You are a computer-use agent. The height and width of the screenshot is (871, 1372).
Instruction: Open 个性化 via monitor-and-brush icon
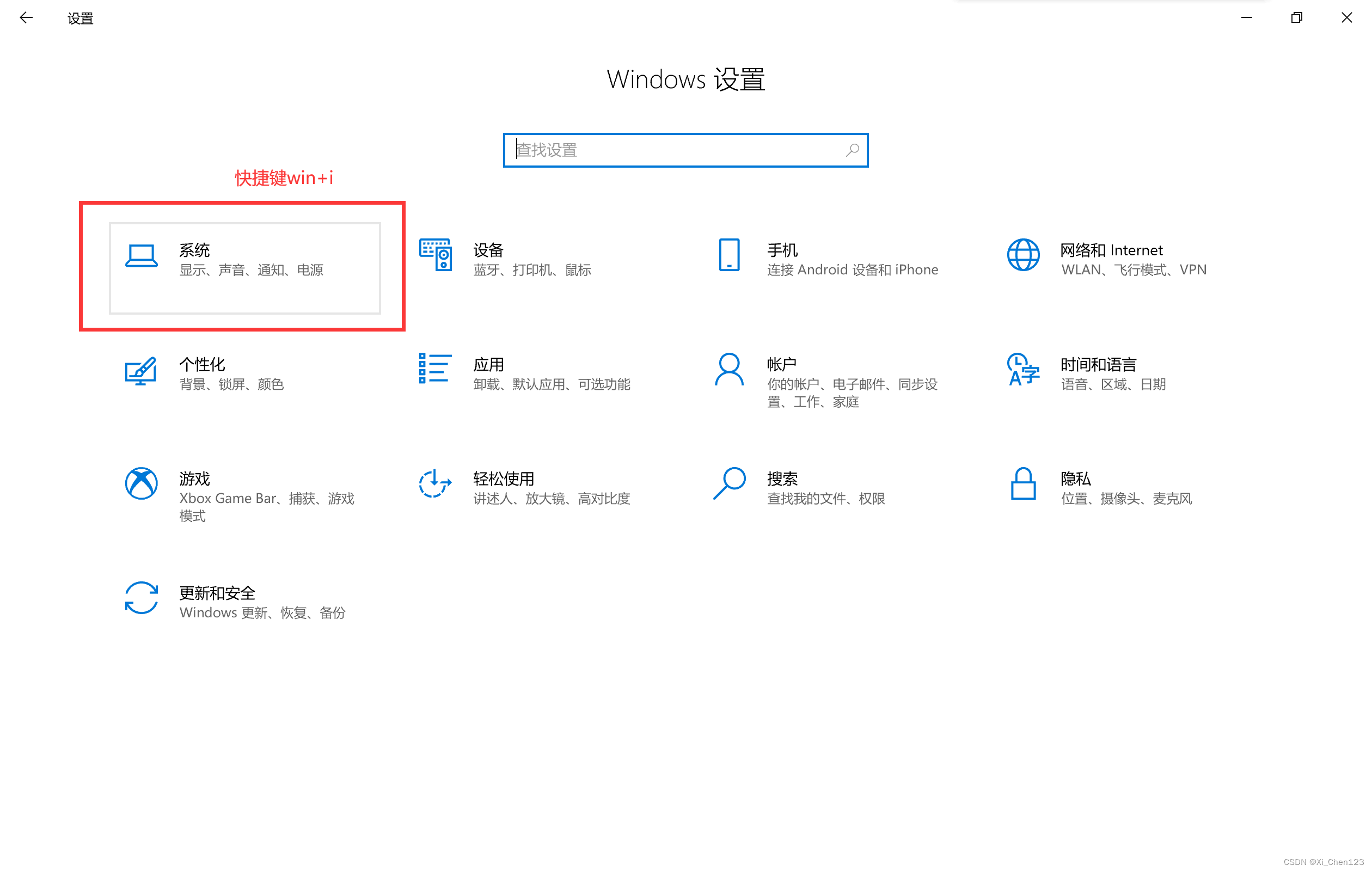(140, 371)
